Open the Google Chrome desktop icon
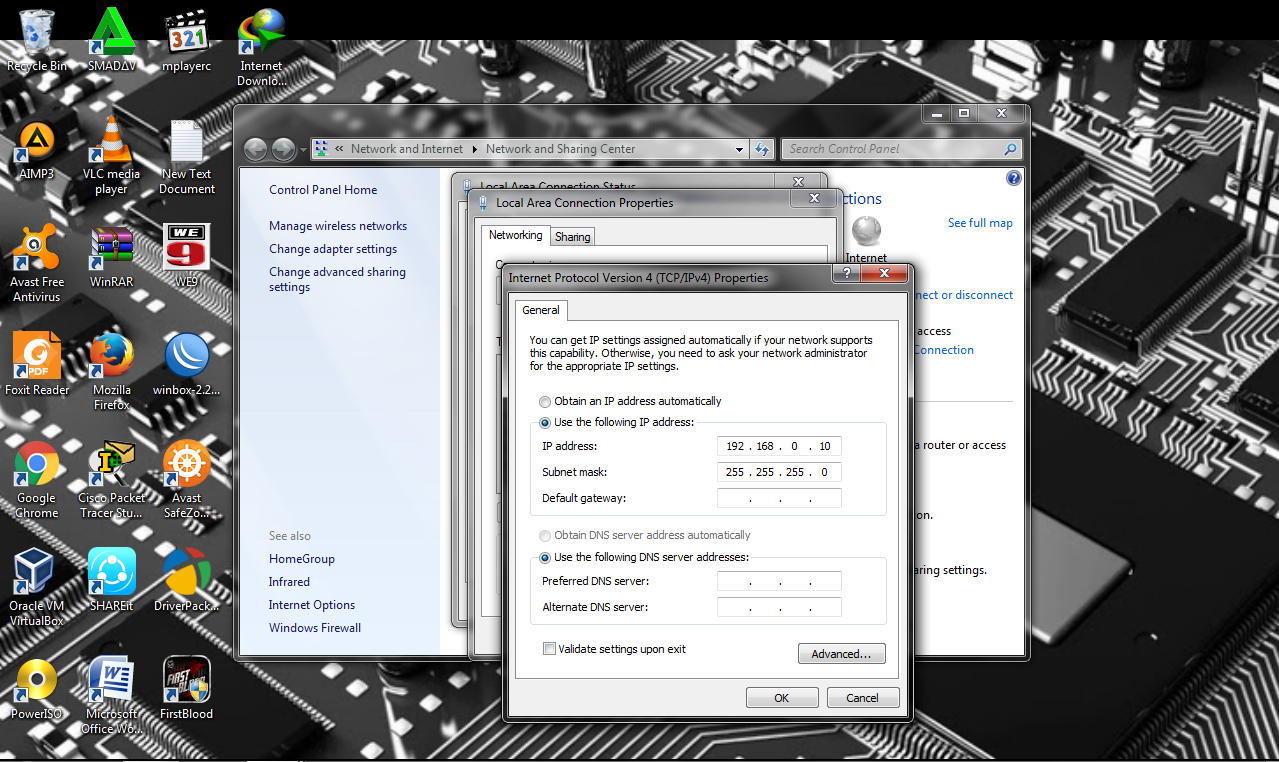This screenshot has height=762, width=1279. coord(37,480)
